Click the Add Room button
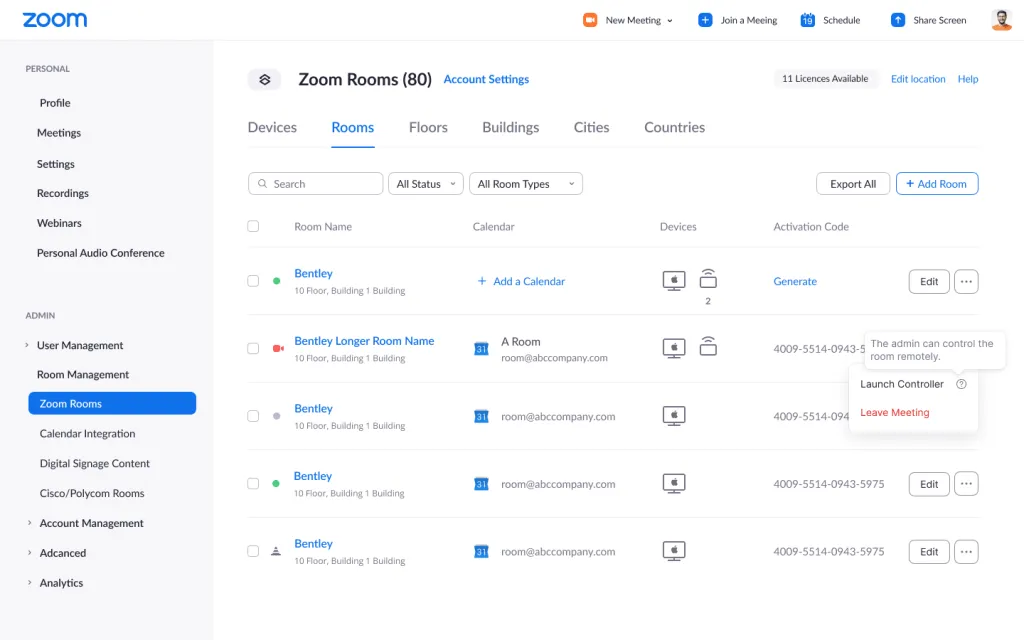The width and height of the screenshot is (1024, 640). pyautogui.click(x=936, y=184)
